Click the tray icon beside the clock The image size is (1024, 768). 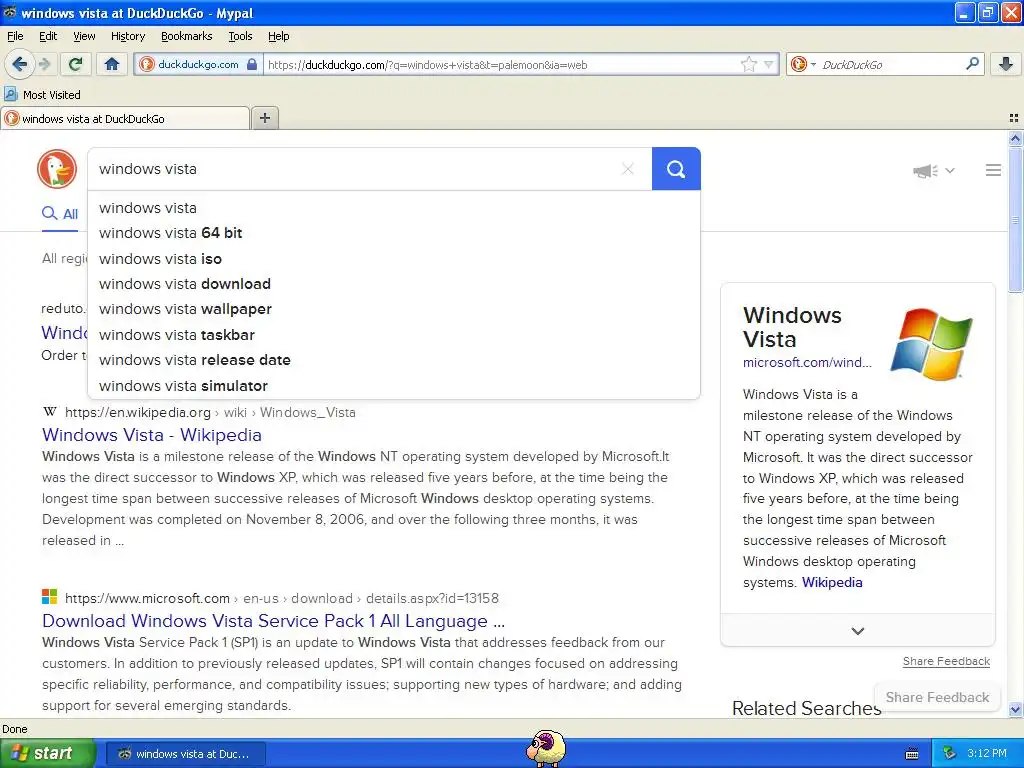950,754
